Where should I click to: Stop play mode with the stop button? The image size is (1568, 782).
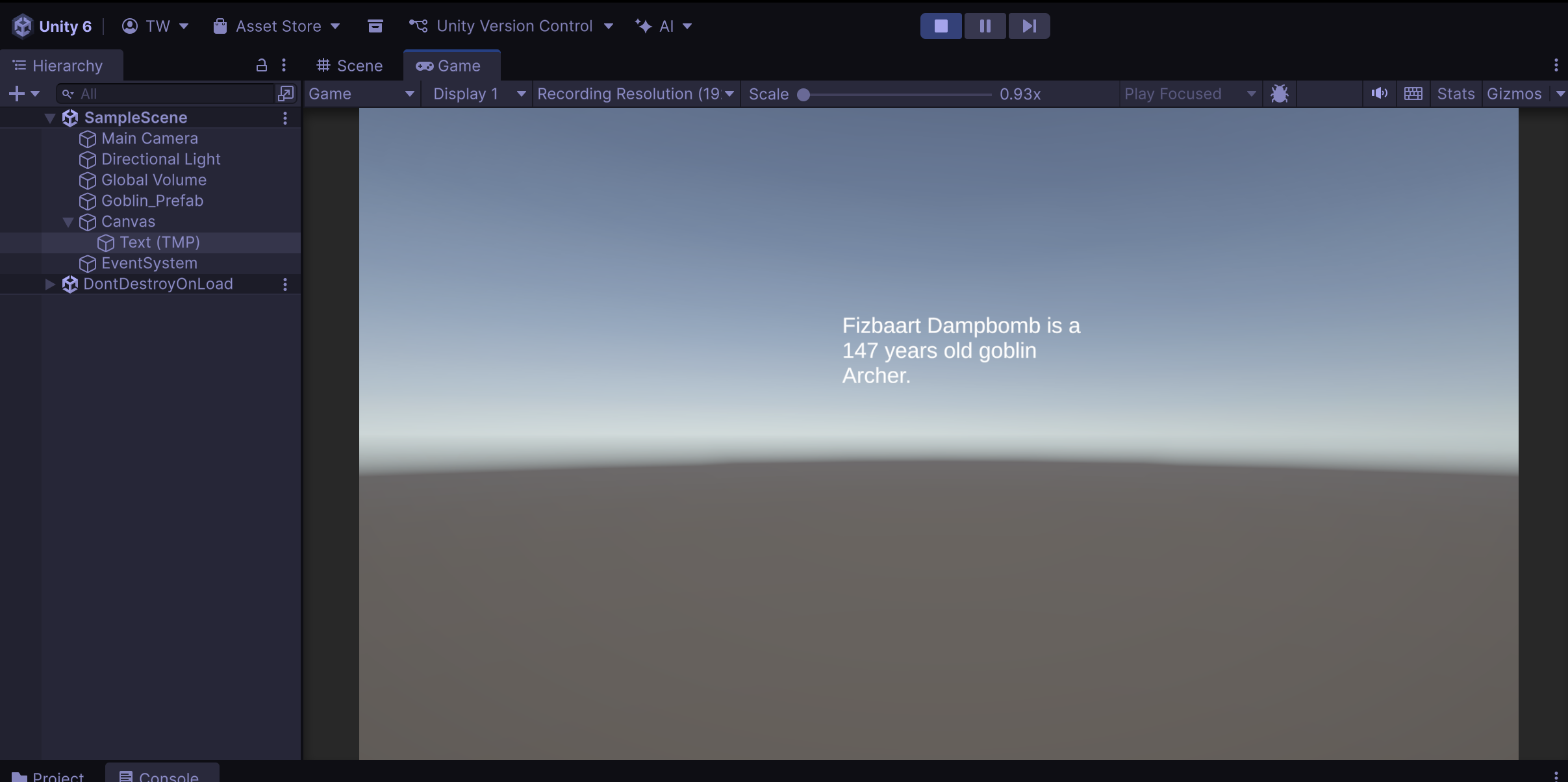941,26
